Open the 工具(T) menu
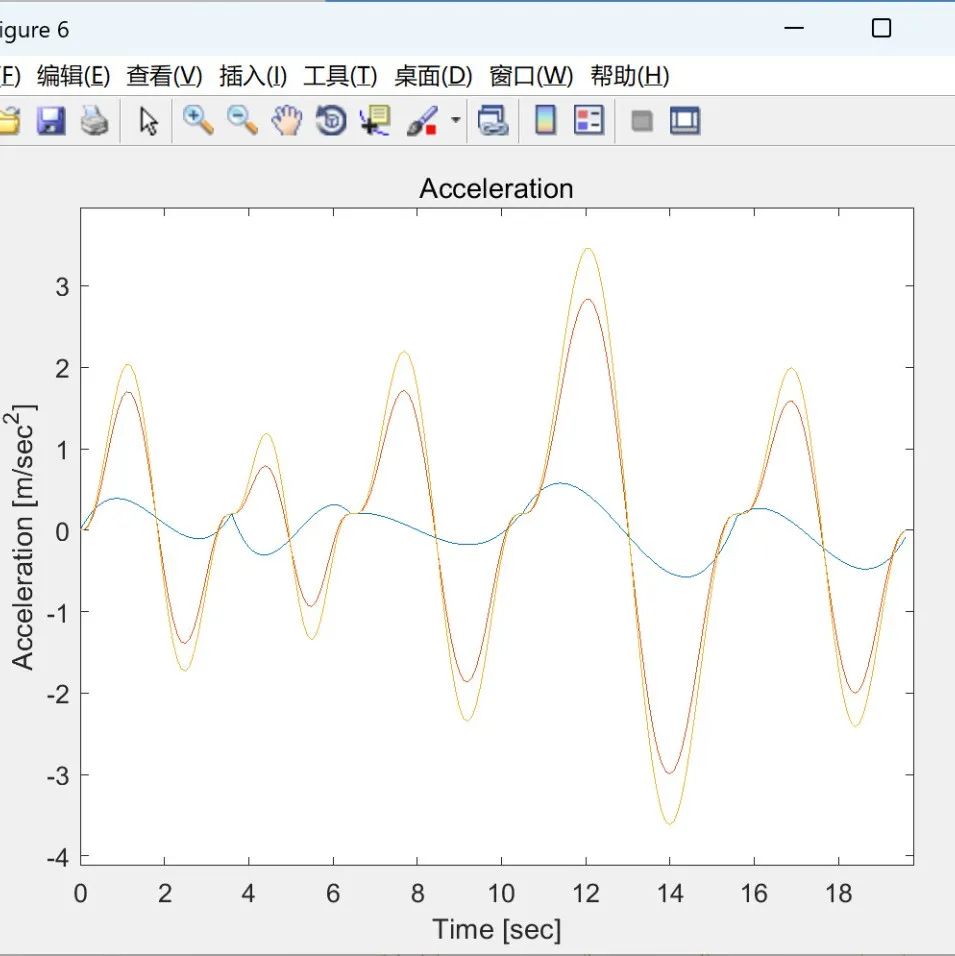Viewport: 955px width, 956px height. 340,76
